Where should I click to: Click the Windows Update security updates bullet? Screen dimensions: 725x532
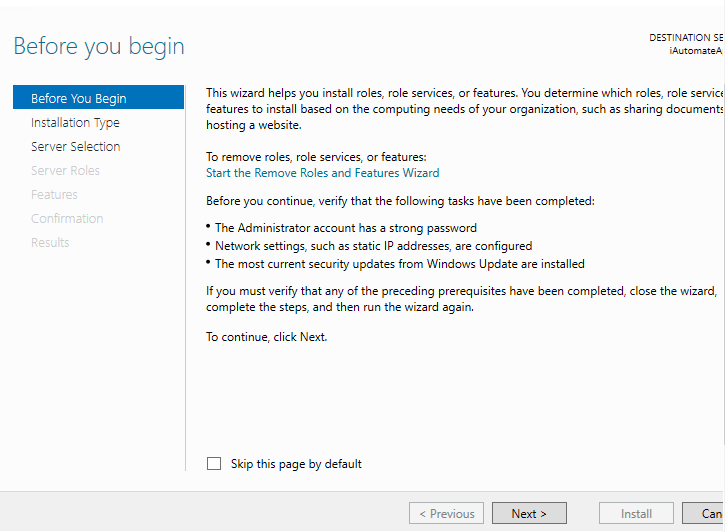pyautogui.click(x=399, y=264)
